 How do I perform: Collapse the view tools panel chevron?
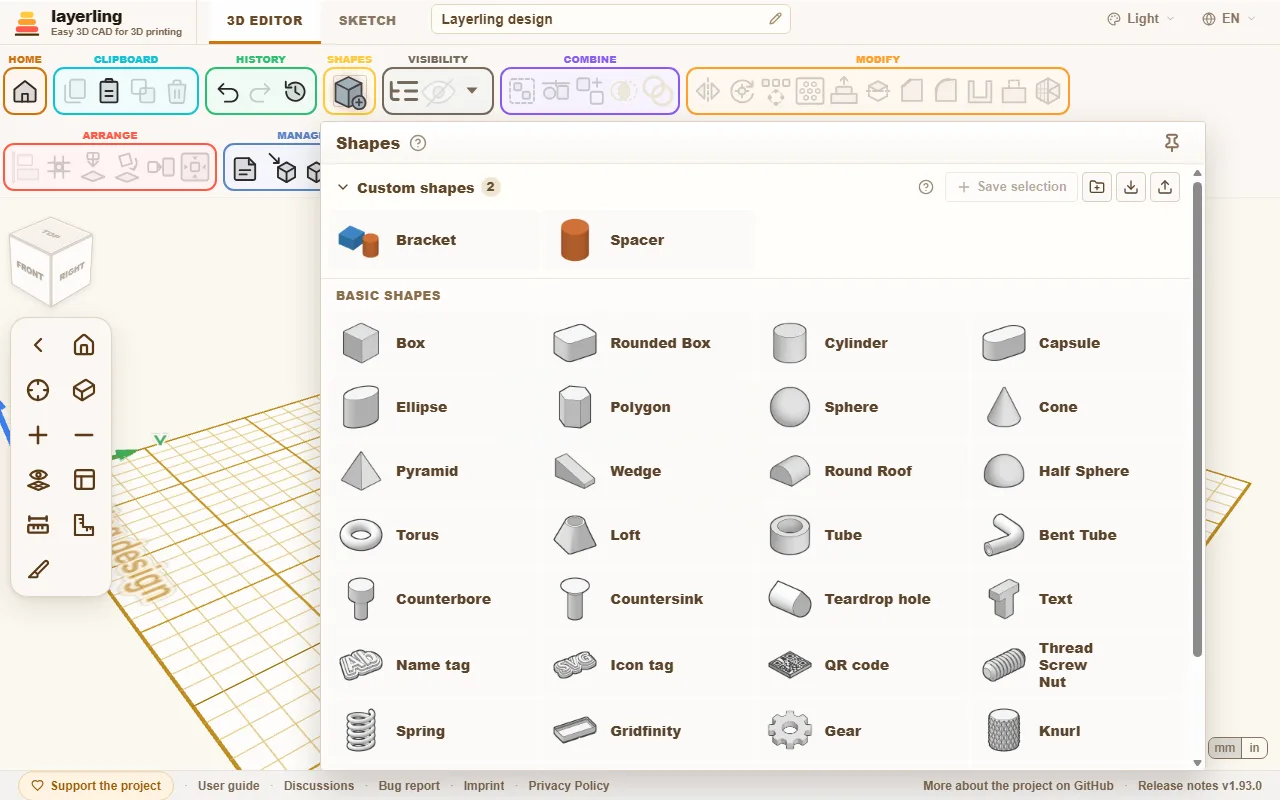(38, 345)
